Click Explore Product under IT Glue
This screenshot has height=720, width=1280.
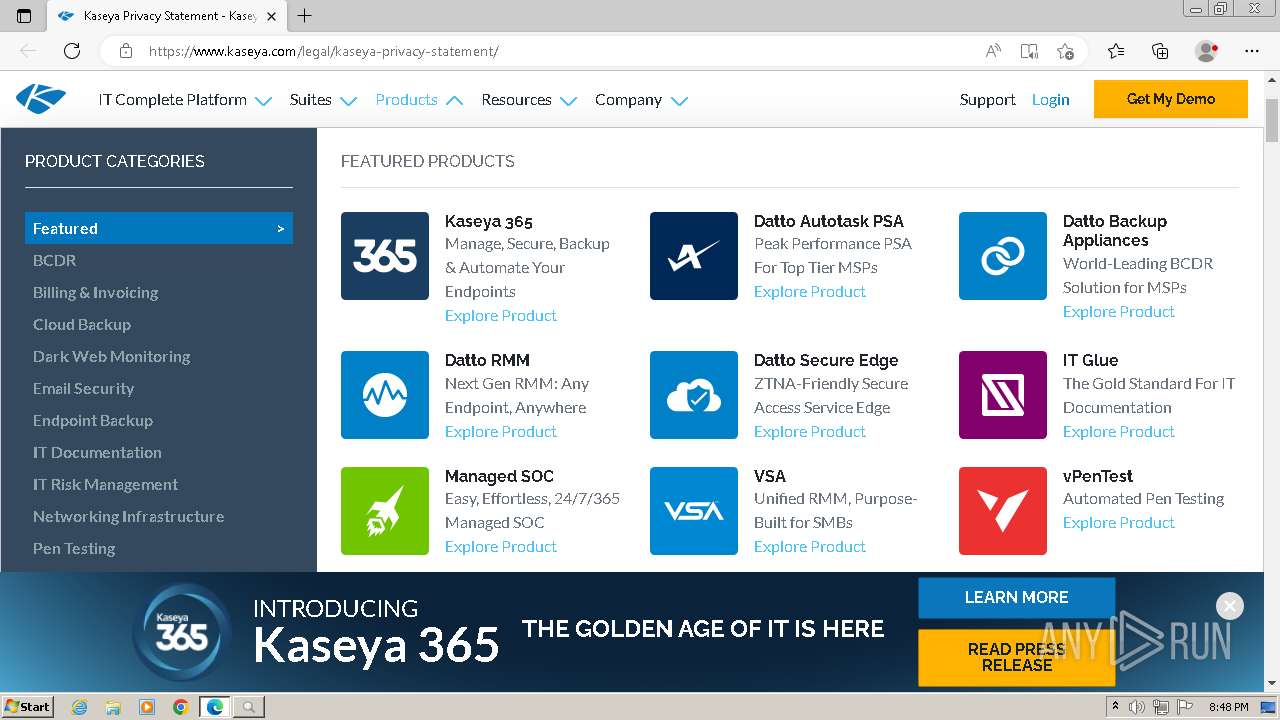[1119, 431]
